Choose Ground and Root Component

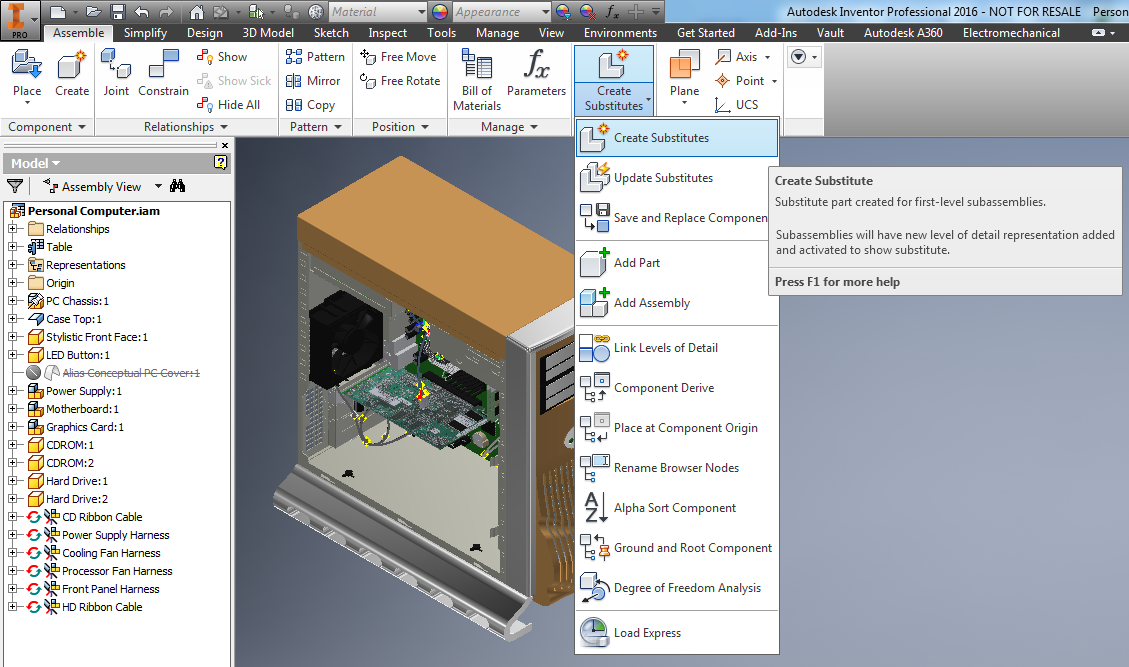677,548
